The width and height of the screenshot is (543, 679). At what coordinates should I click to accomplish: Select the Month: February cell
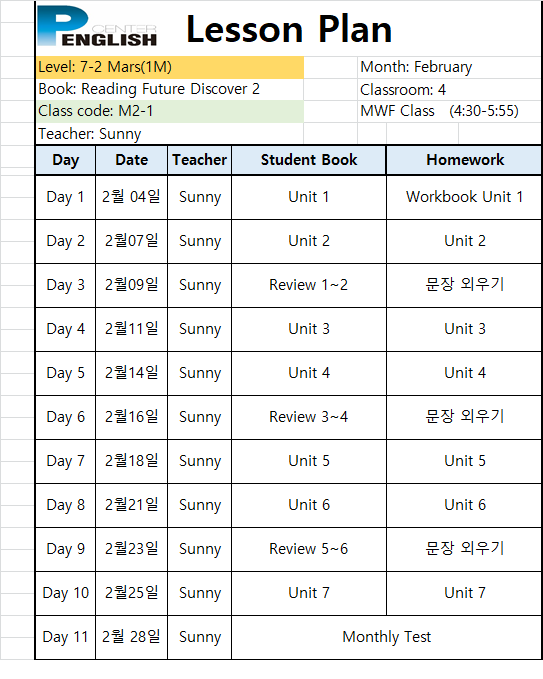(449, 67)
